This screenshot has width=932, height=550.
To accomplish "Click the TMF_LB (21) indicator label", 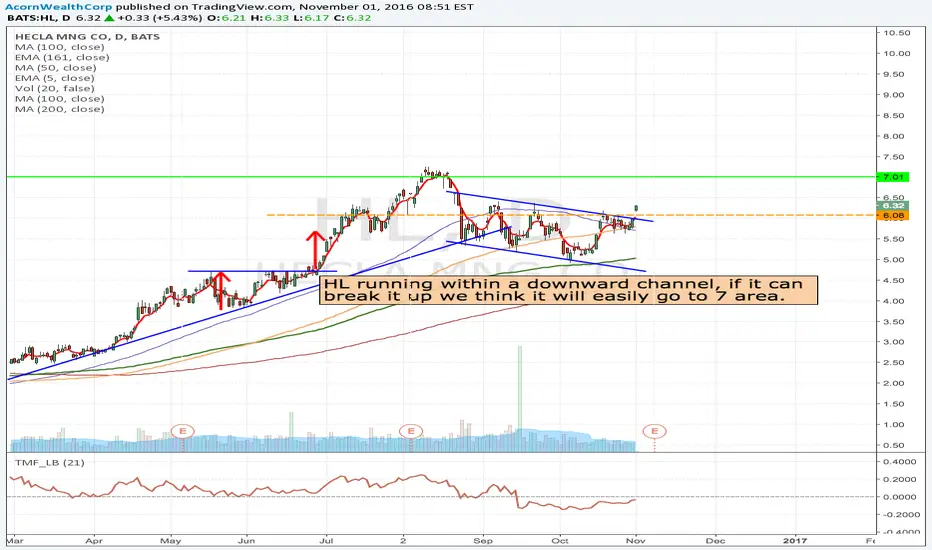I will (x=49, y=463).
